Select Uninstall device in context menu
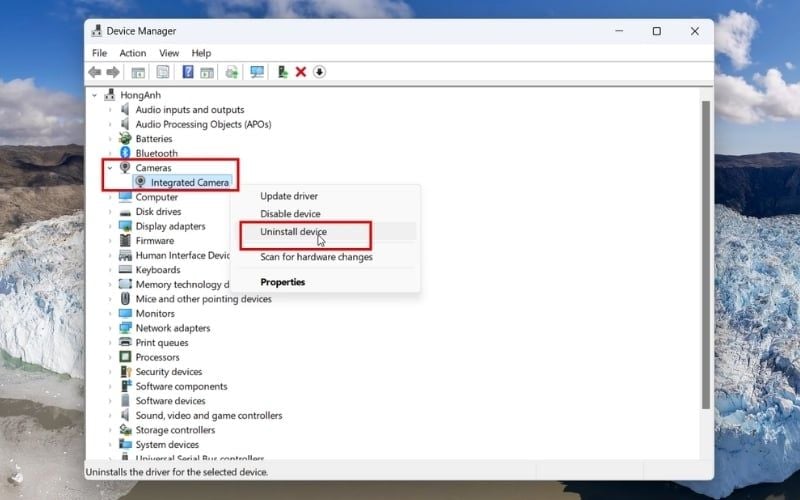 pos(325,231)
